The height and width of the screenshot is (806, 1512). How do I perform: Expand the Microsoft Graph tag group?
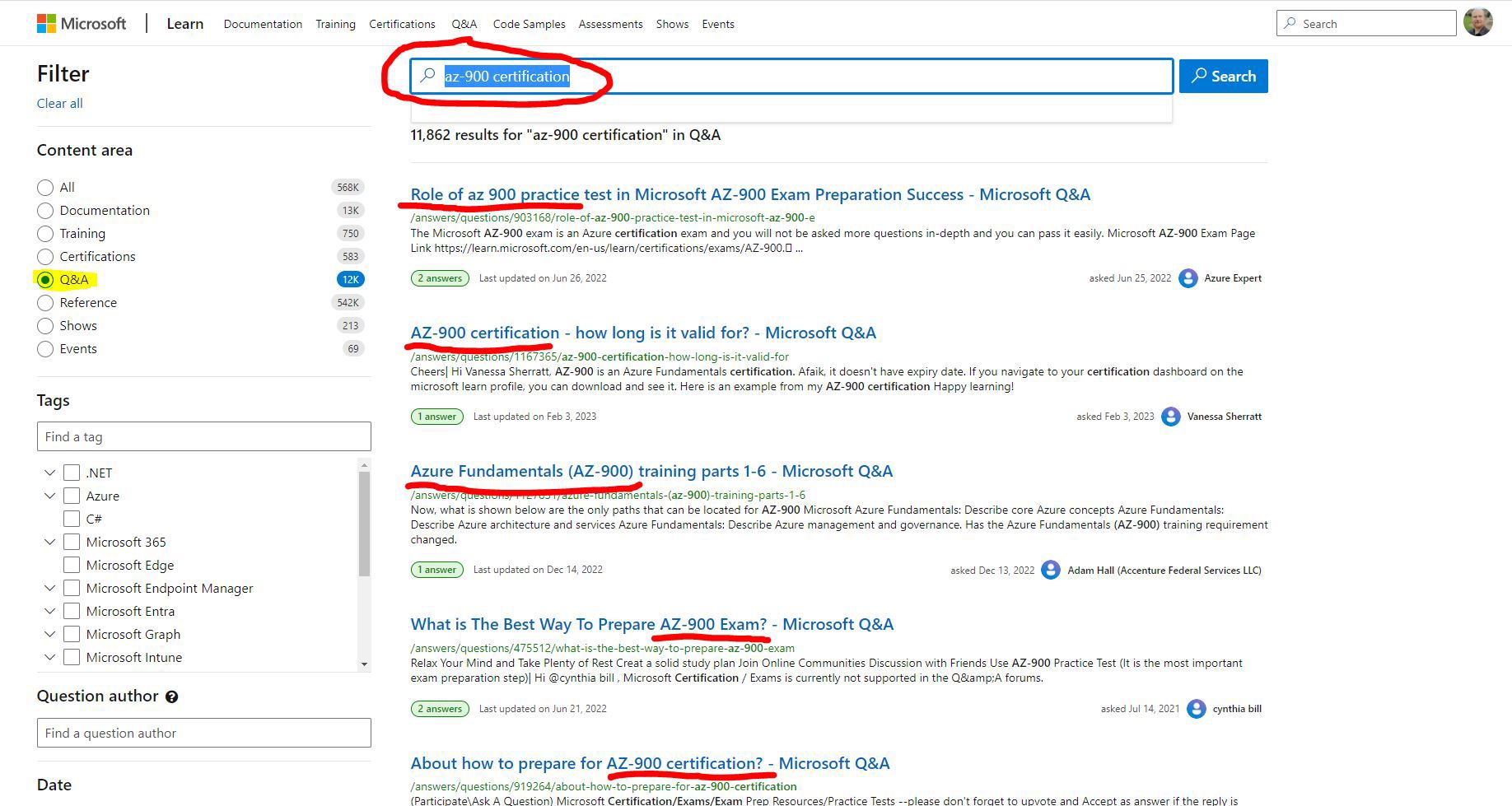[x=49, y=634]
